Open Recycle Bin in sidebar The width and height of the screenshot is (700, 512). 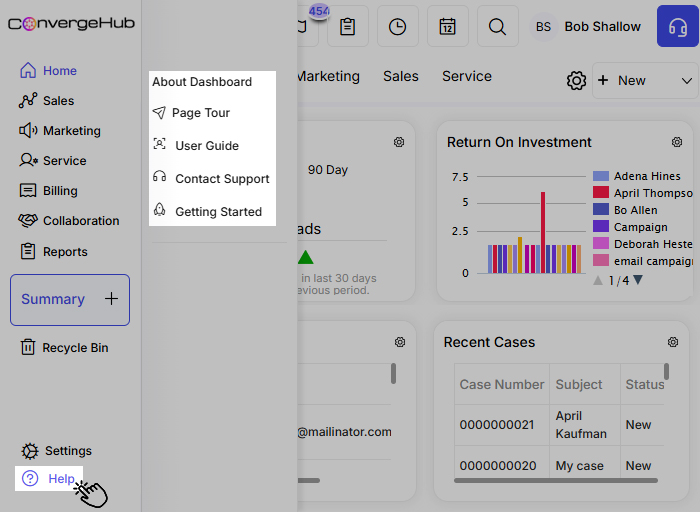75,348
